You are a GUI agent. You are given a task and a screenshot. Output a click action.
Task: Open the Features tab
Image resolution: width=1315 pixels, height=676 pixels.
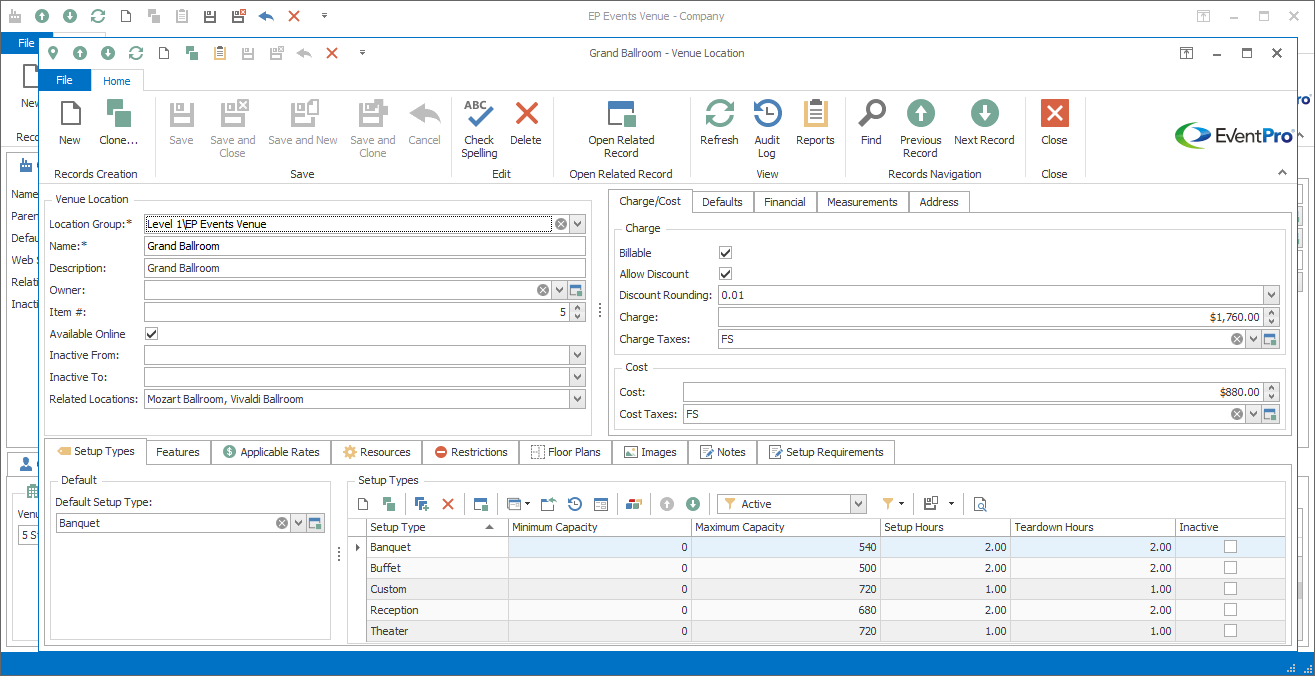178,452
